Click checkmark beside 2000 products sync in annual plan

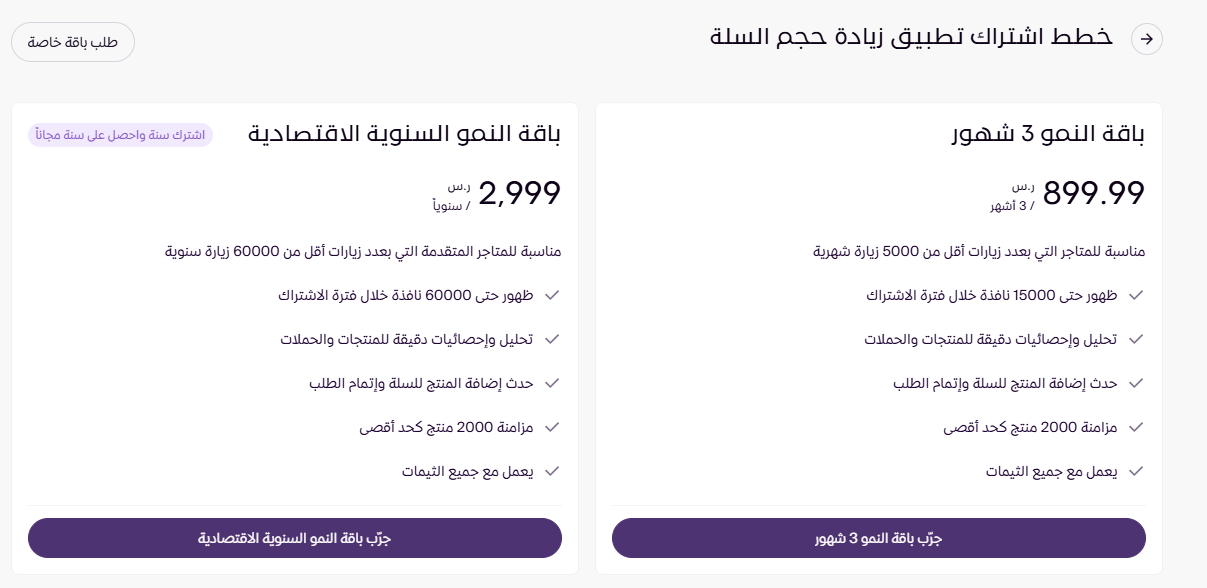tap(551, 428)
